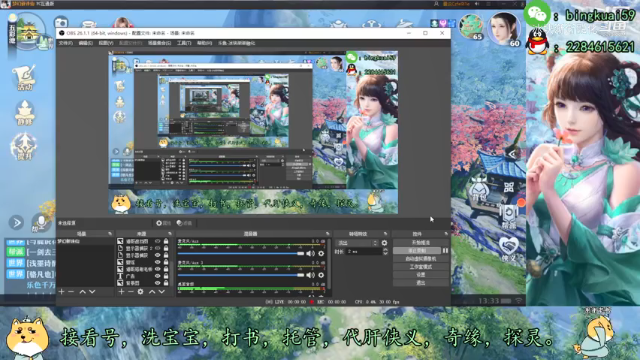Open the 视图(V) menu
640x360 pixels.
pyautogui.click(x=106, y=43)
